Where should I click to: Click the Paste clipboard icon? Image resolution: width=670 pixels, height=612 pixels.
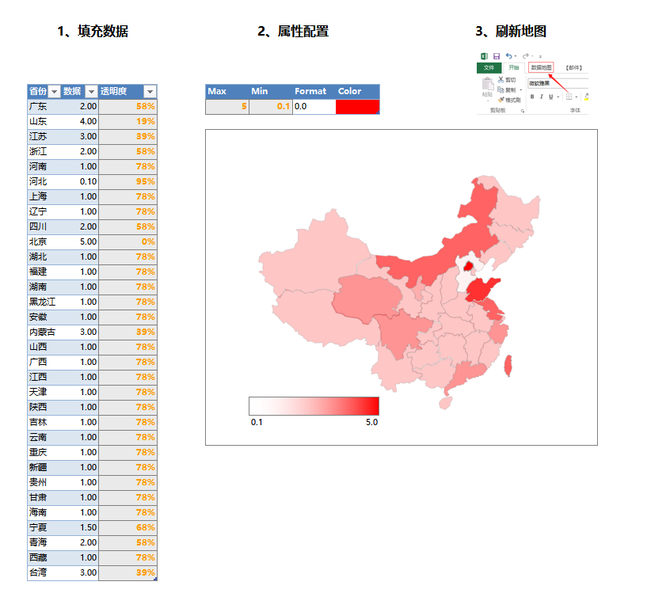[488, 85]
